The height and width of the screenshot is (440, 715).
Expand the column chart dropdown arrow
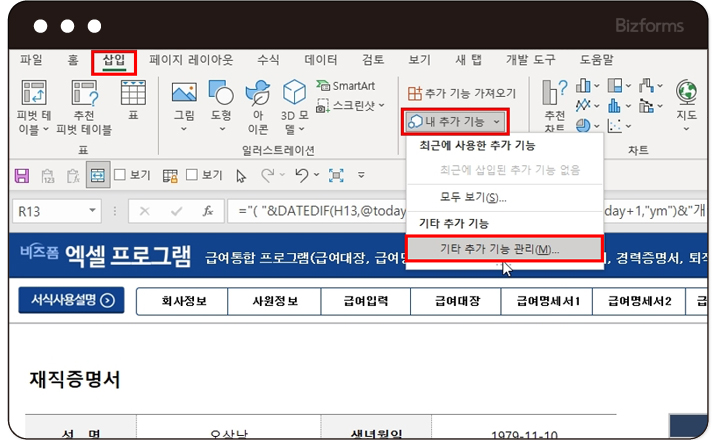pyautogui.click(x=596, y=86)
